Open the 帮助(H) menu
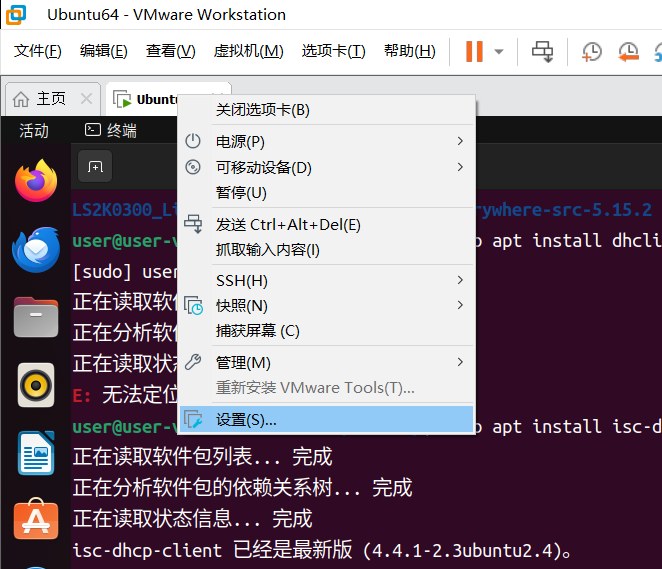 pyautogui.click(x=410, y=51)
